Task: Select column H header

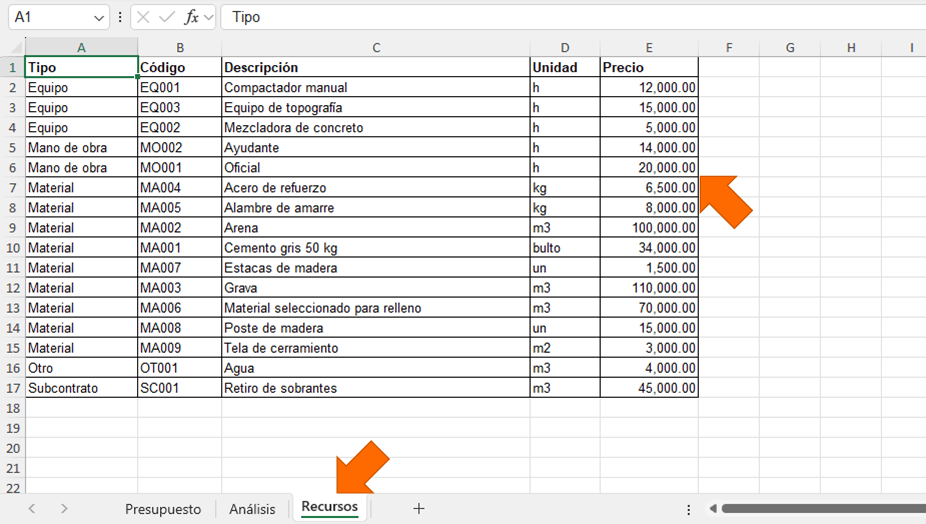Action: 851,48
